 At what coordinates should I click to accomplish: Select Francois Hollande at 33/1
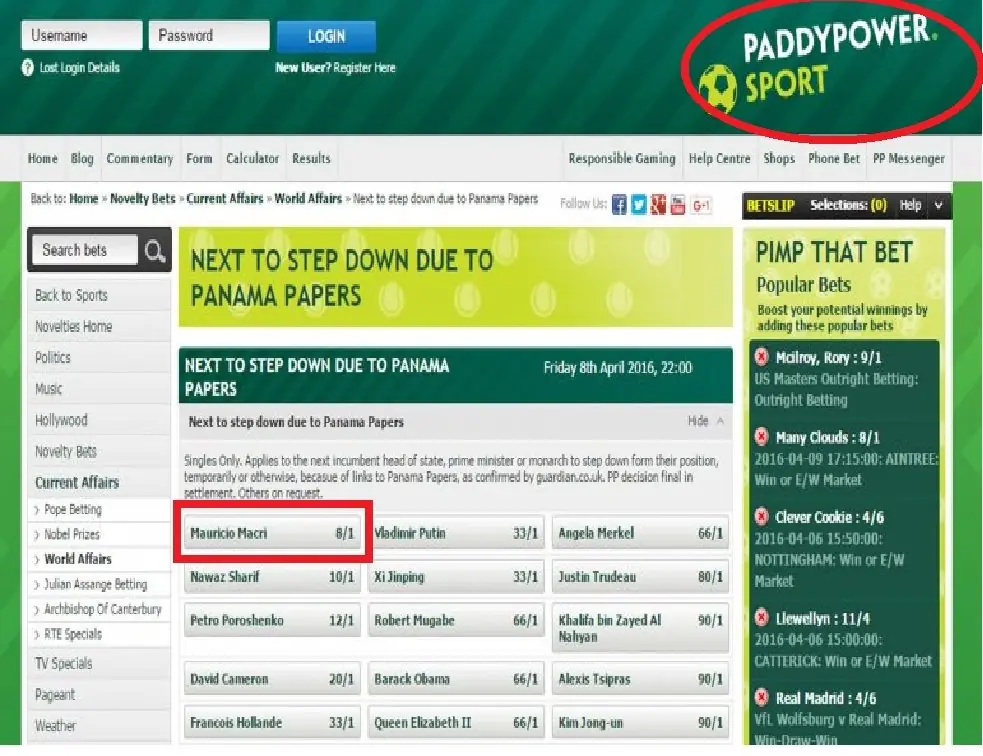(x=272, y=723)
